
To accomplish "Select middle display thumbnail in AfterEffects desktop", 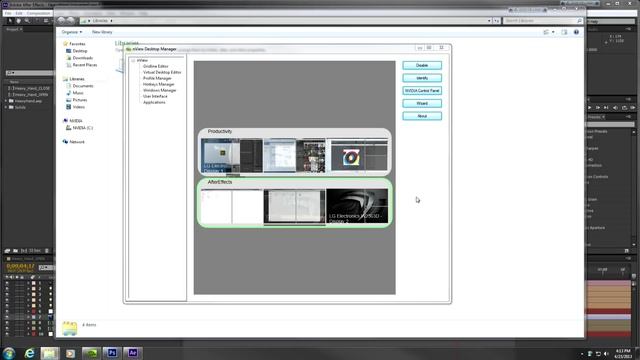I will (x=294, y=207).
